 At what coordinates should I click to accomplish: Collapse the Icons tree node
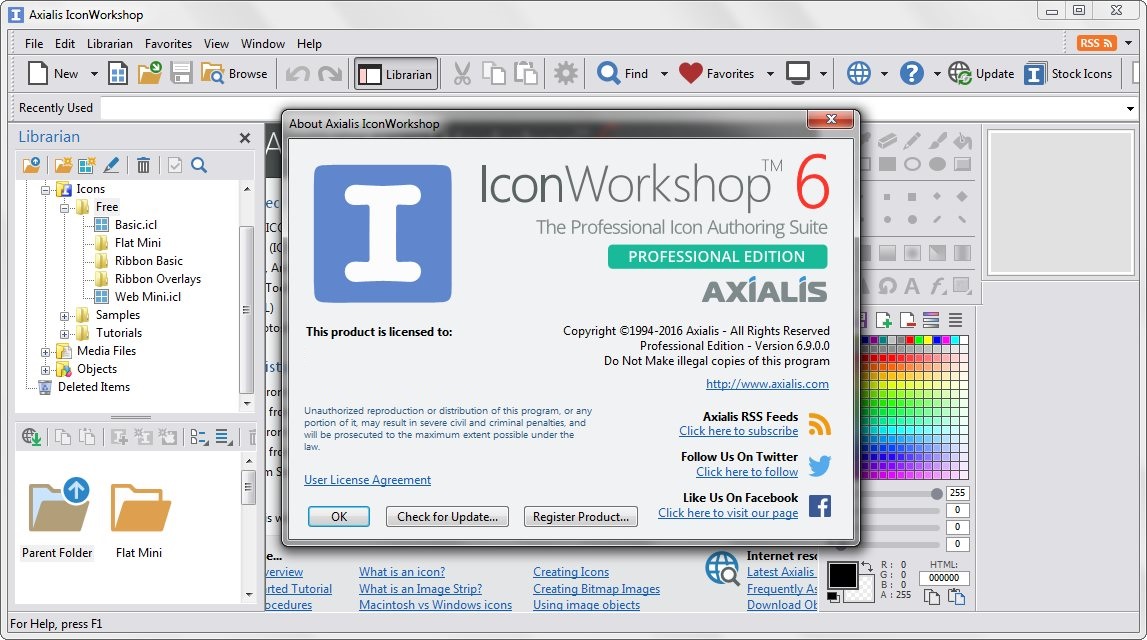(45, 189)
